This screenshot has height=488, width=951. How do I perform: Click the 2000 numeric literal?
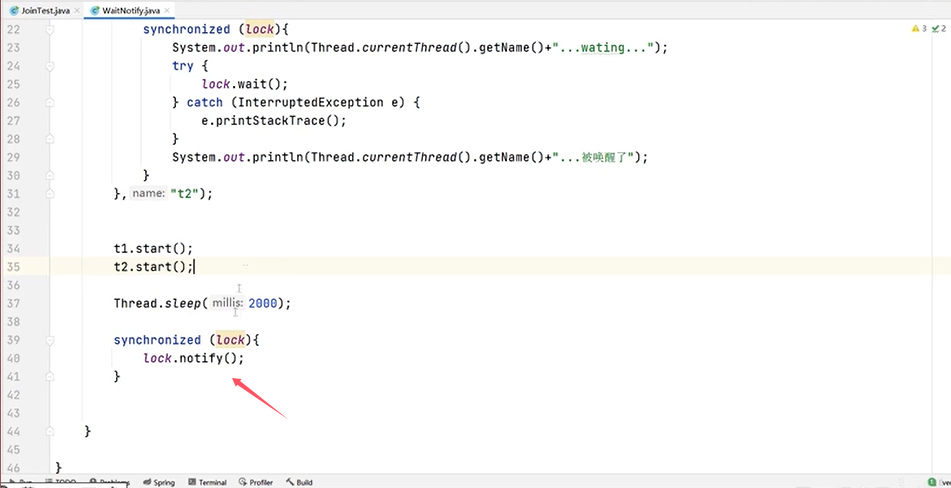[x=263, y=303]
